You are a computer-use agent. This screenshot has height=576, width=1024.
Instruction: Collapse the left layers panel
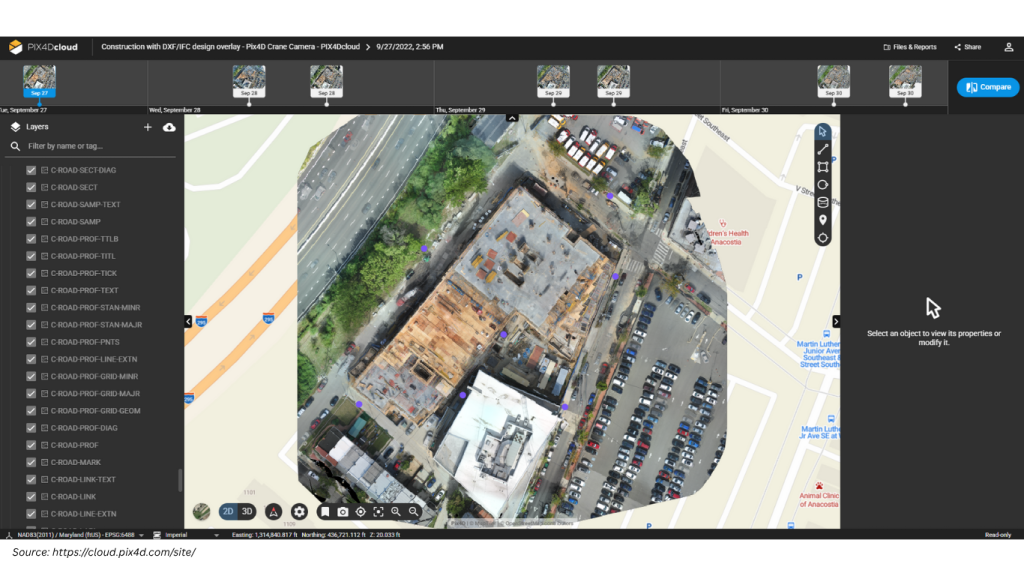(188, 321)
